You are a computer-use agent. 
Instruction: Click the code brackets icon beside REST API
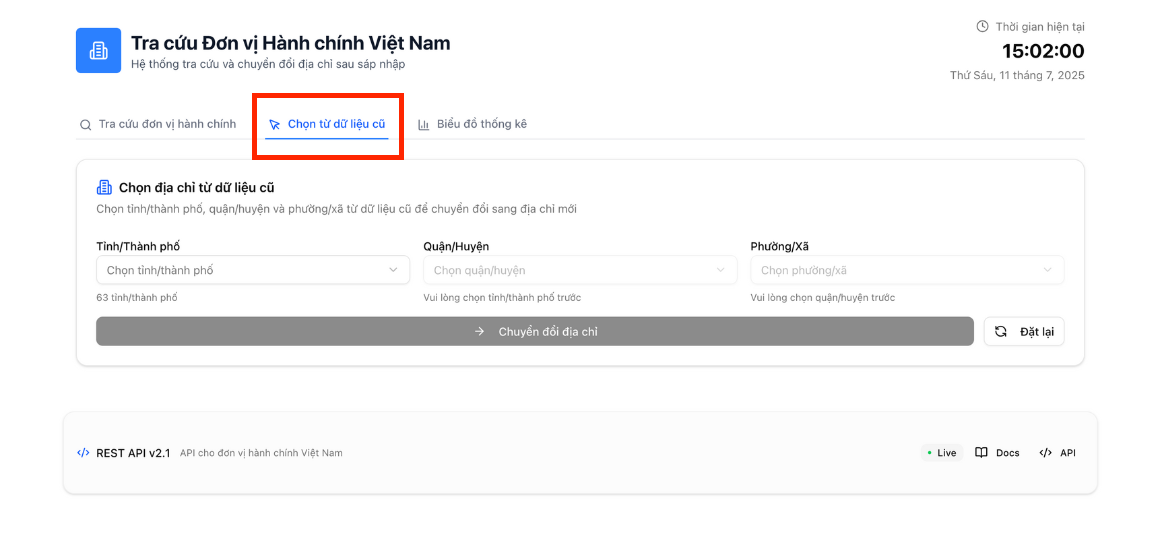(83, 453)
